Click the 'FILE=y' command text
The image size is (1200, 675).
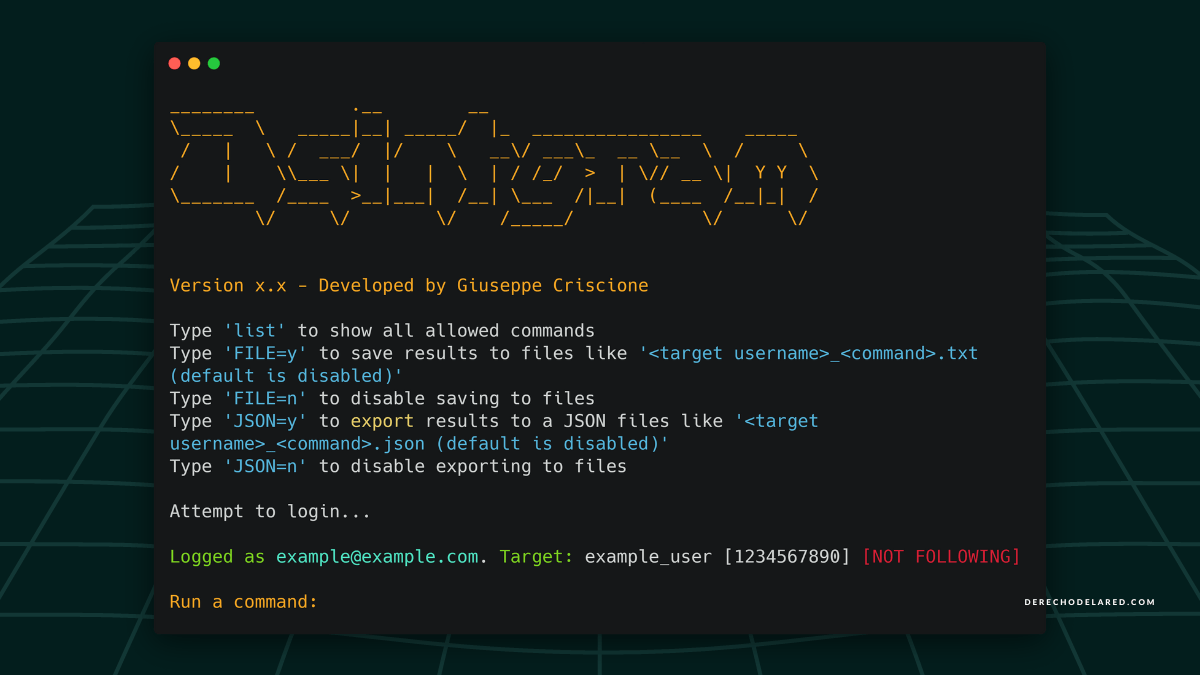point(265,354)
